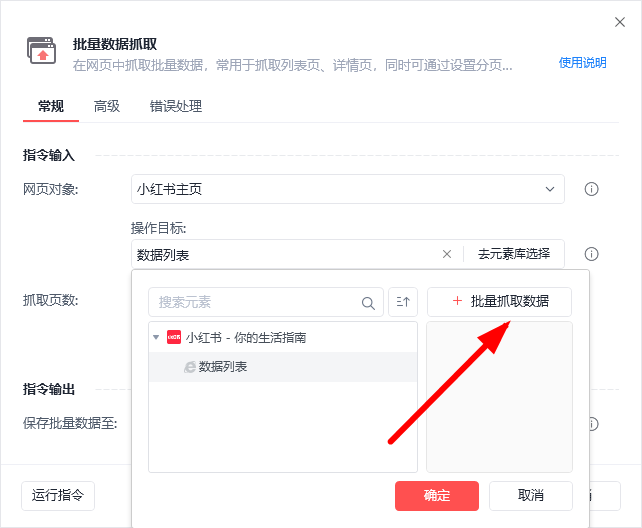Click the 取消 cancel button

pyautogui.click(x=531, y=496)
